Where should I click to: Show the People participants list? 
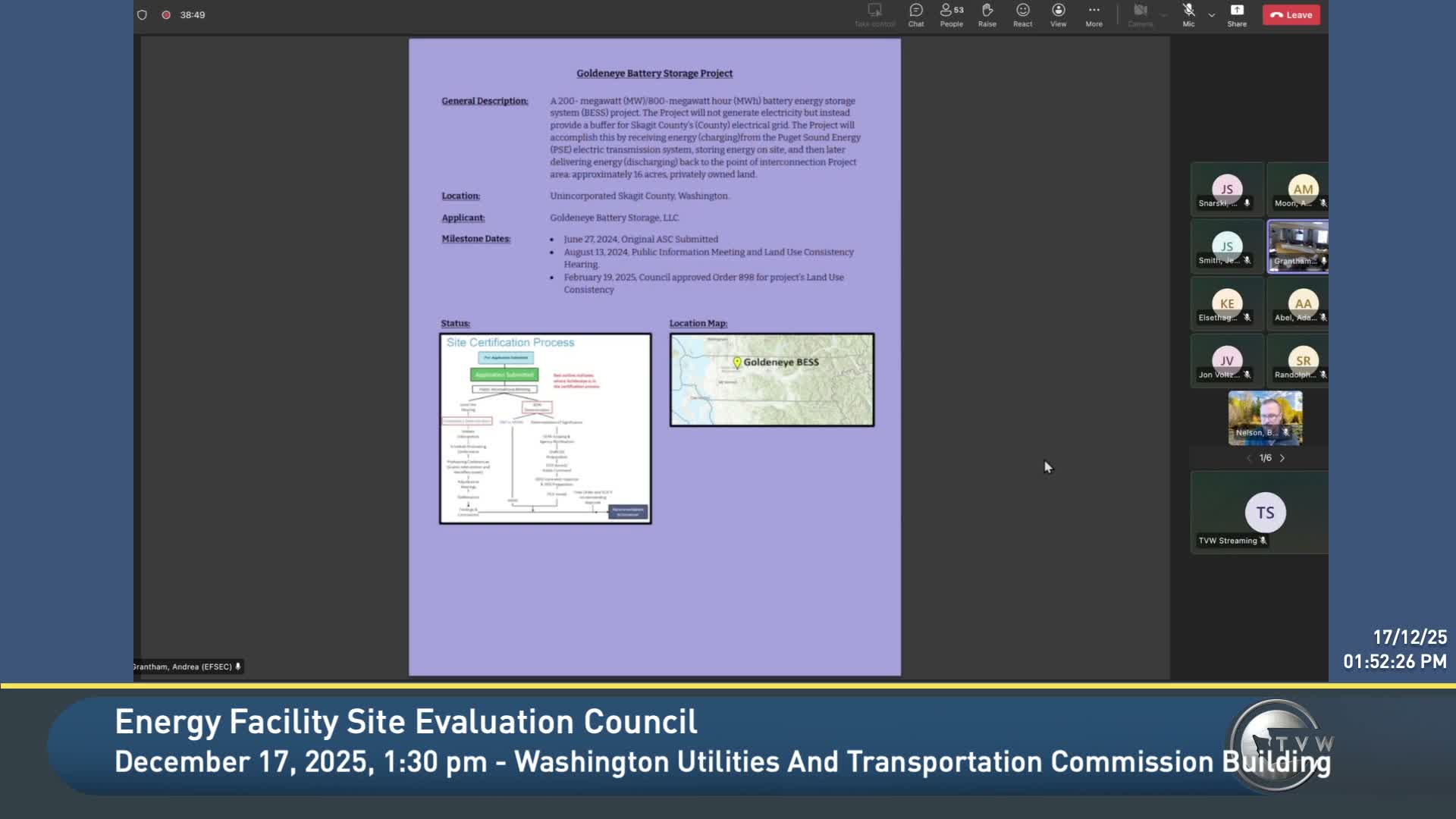click(951, 14)
